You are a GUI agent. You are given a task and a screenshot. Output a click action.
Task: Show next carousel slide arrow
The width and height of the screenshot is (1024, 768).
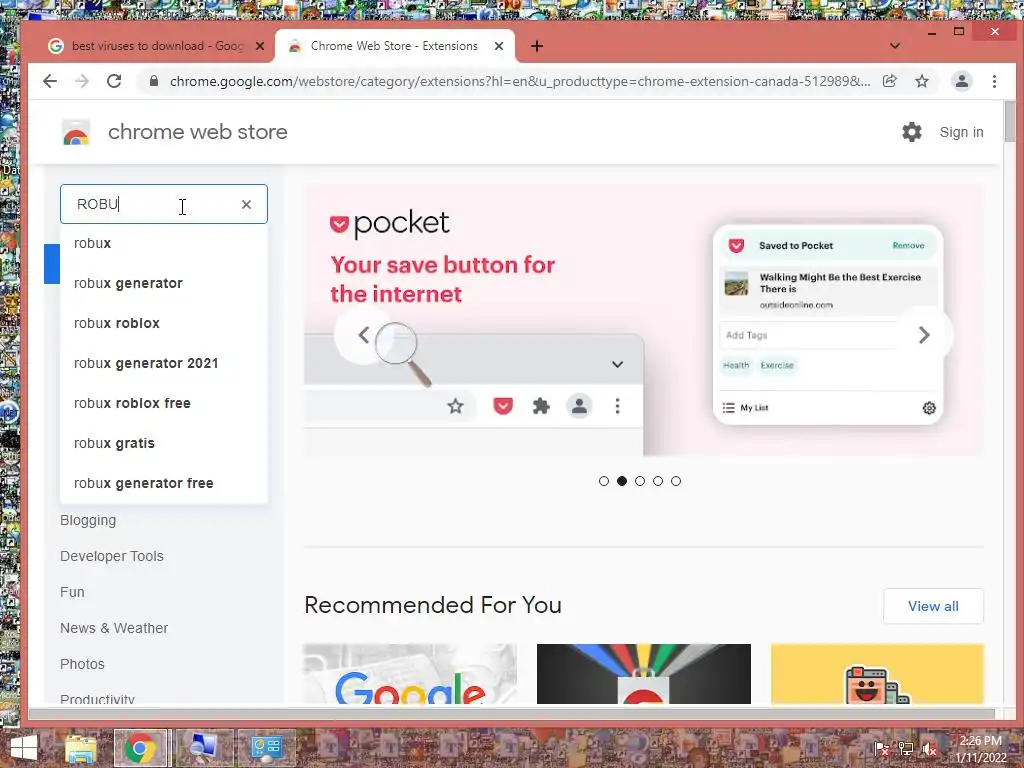[923, 335]
